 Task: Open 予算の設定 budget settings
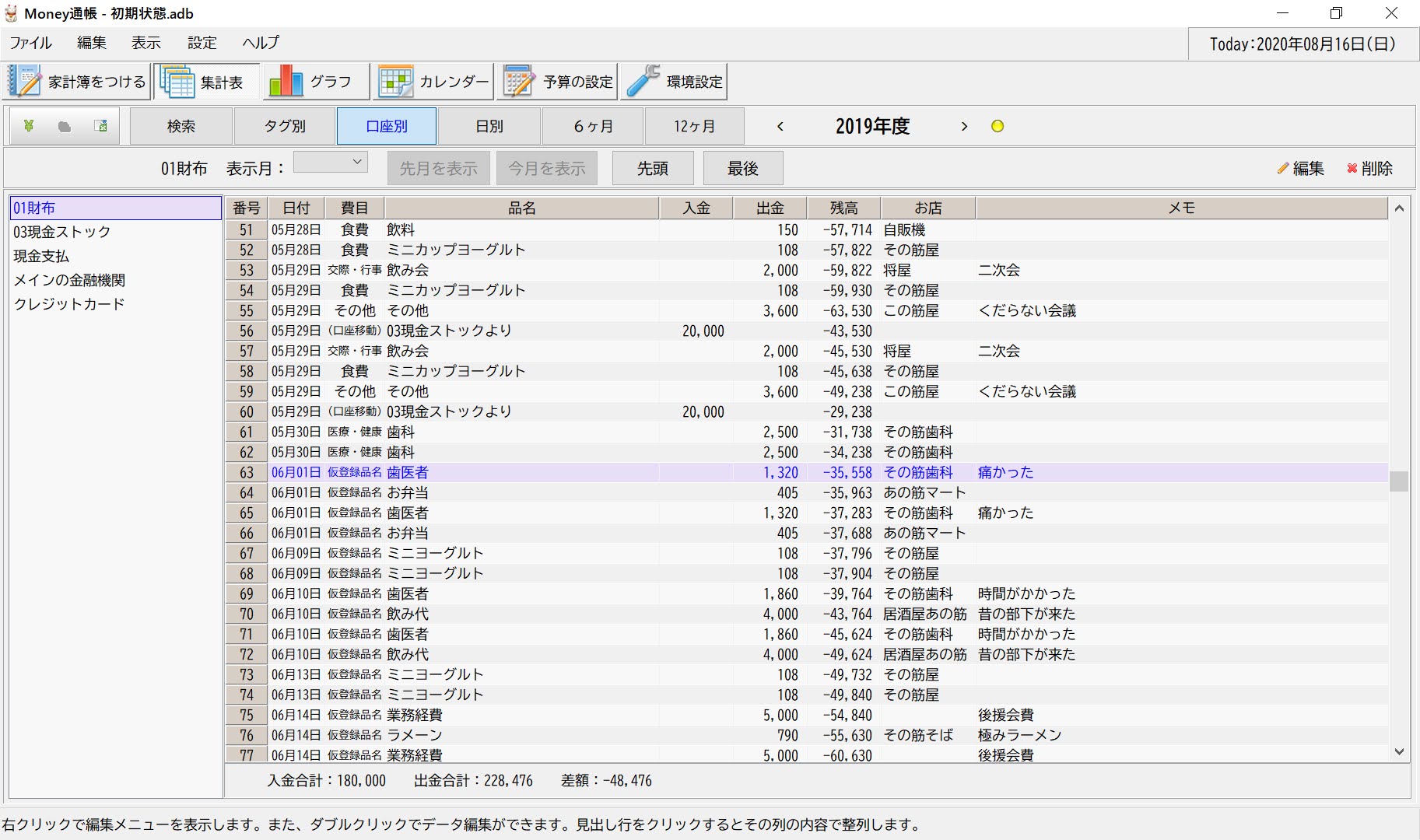[558, 82]
